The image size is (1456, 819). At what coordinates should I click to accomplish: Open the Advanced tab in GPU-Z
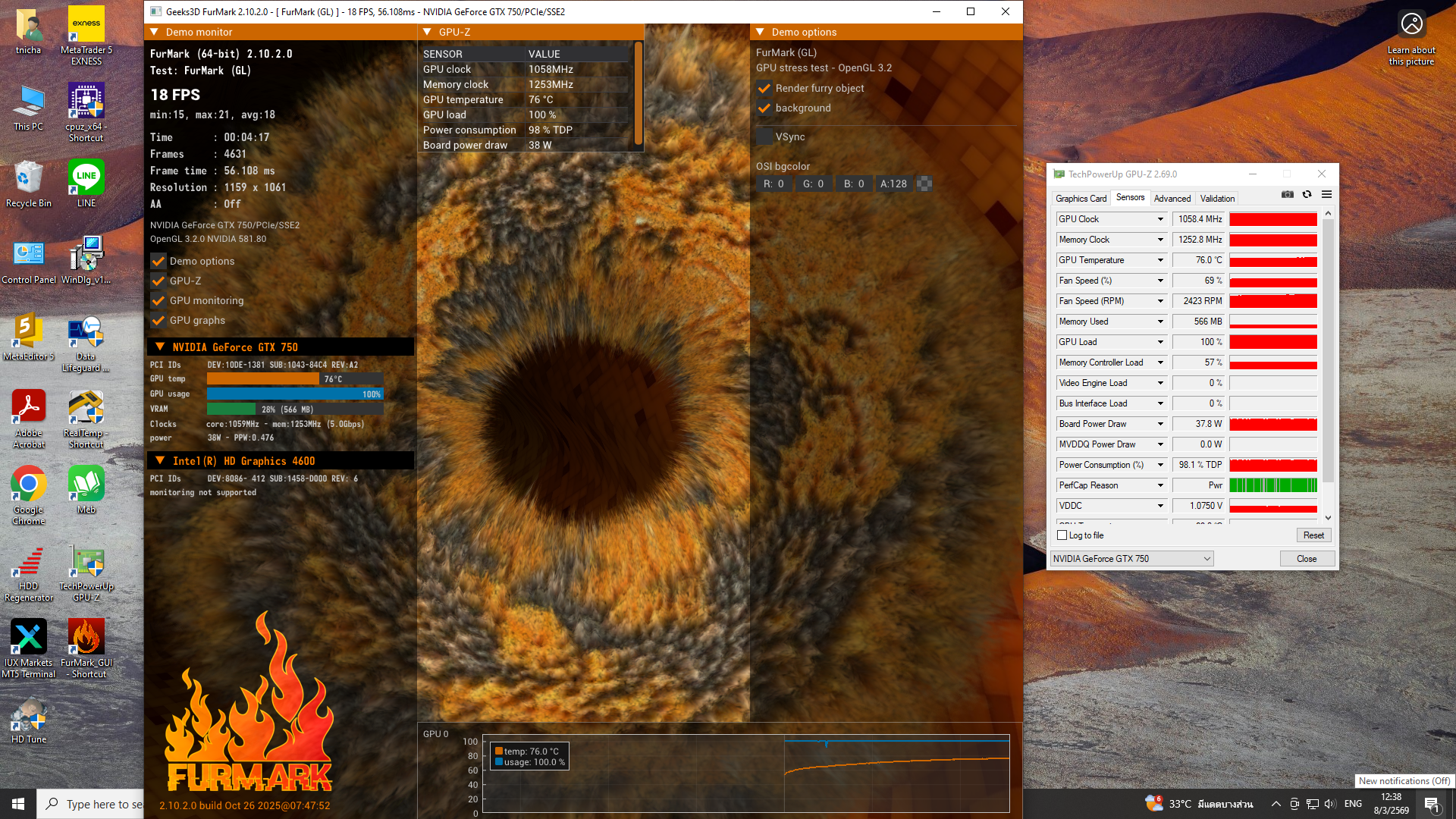(x=1172, y=199)
